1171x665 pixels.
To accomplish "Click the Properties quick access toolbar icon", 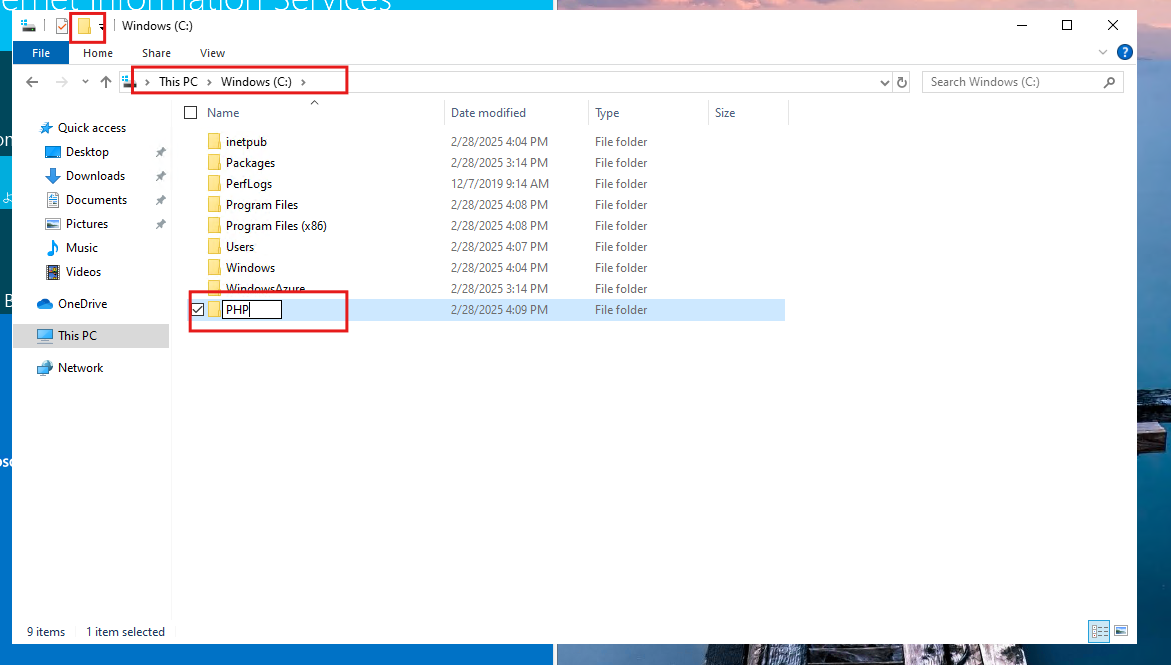I will (x=62, y=26).
